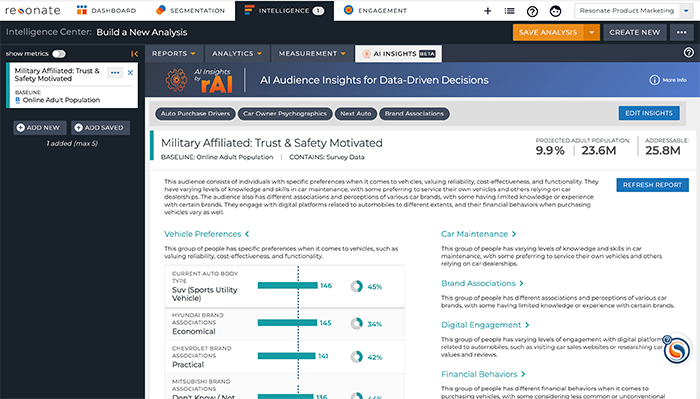Click the 42% donut chart icon
The image size is (700, 399).
[356, 357]
